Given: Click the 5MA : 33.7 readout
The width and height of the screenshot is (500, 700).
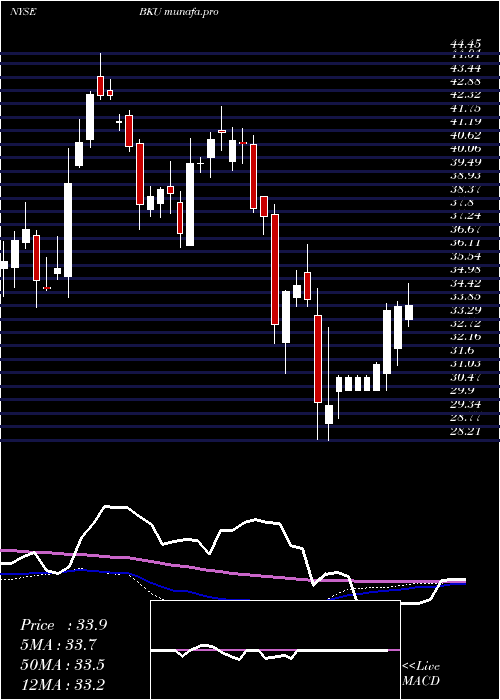Looking at the screenshot, I should click(x=59, y=645).
